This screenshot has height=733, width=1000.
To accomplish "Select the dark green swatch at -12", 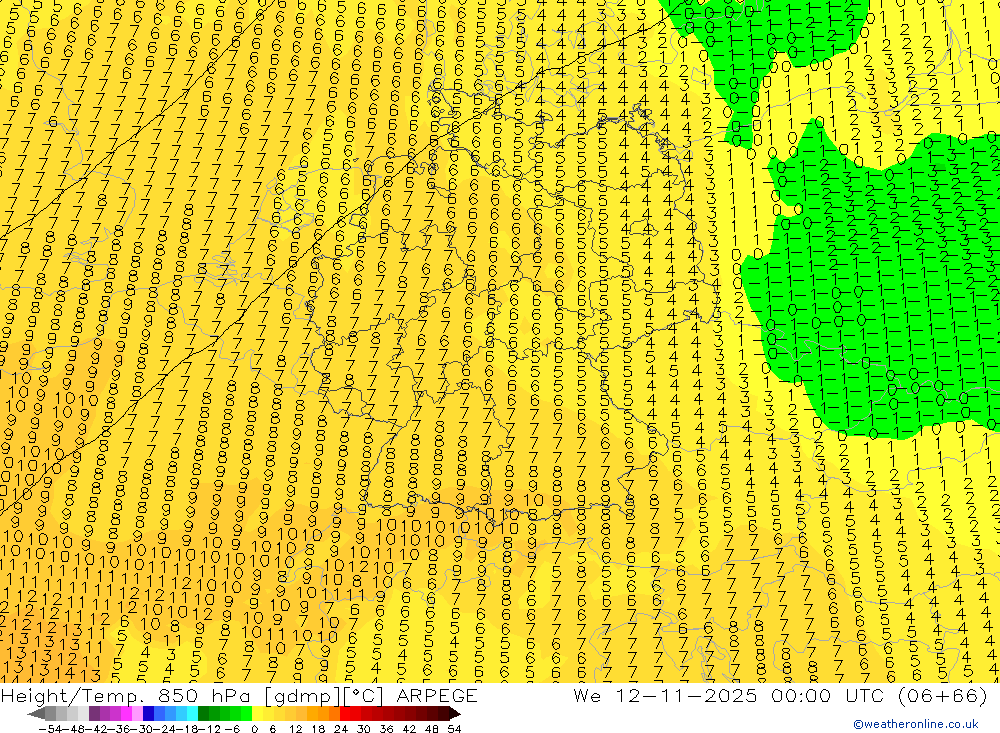I will [x=203, y=714].
